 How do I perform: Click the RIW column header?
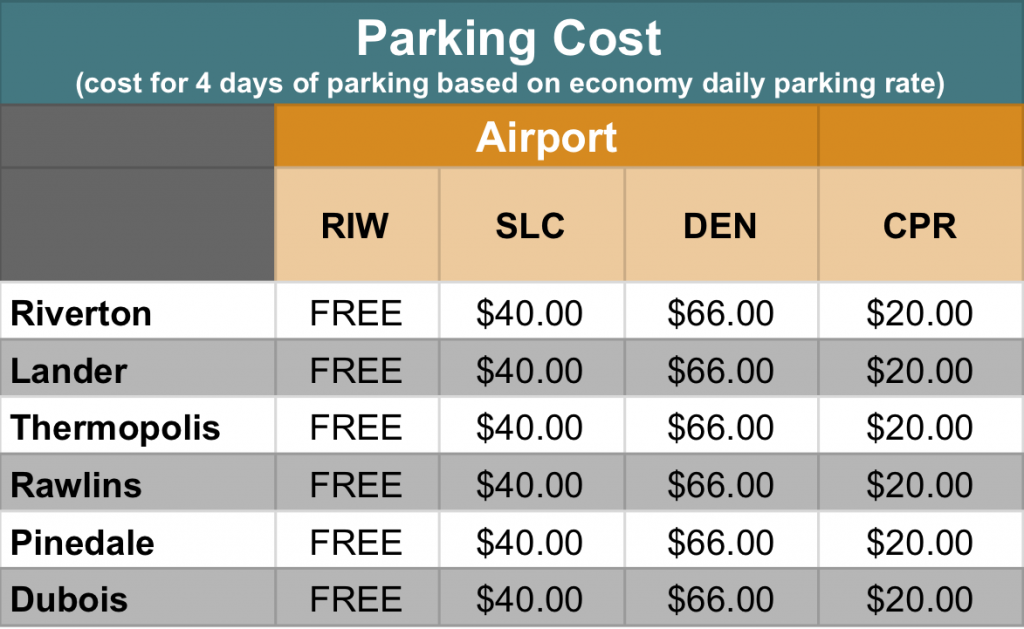[x=356, y=225]
